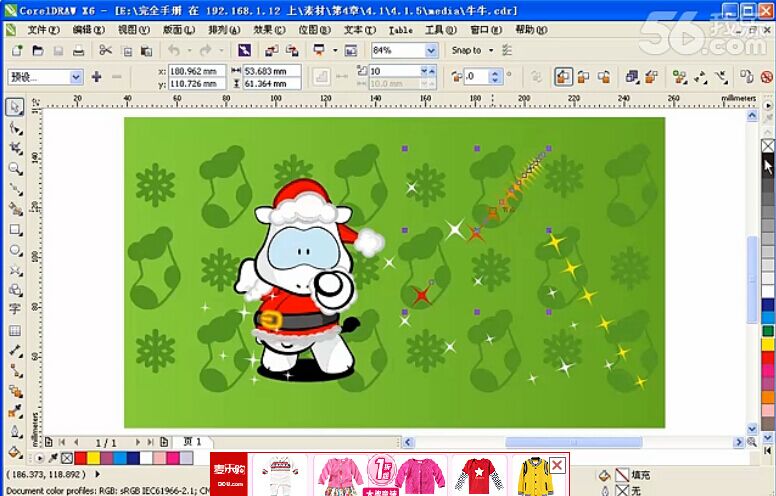Click the x position field 180.962 mm

[196, 71]
